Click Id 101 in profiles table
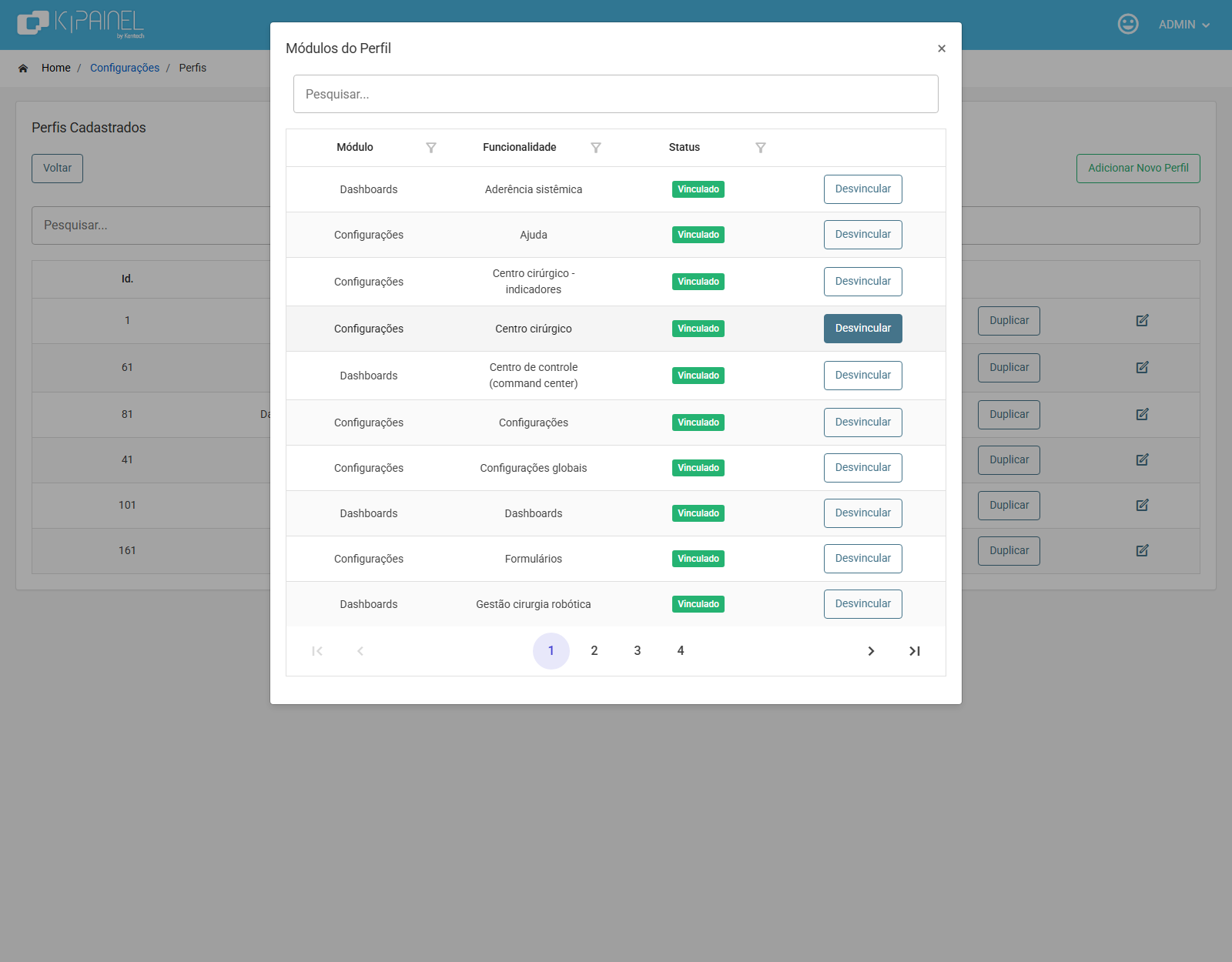The height and width of the screenshot is (962, 1232). coord(127,505)
